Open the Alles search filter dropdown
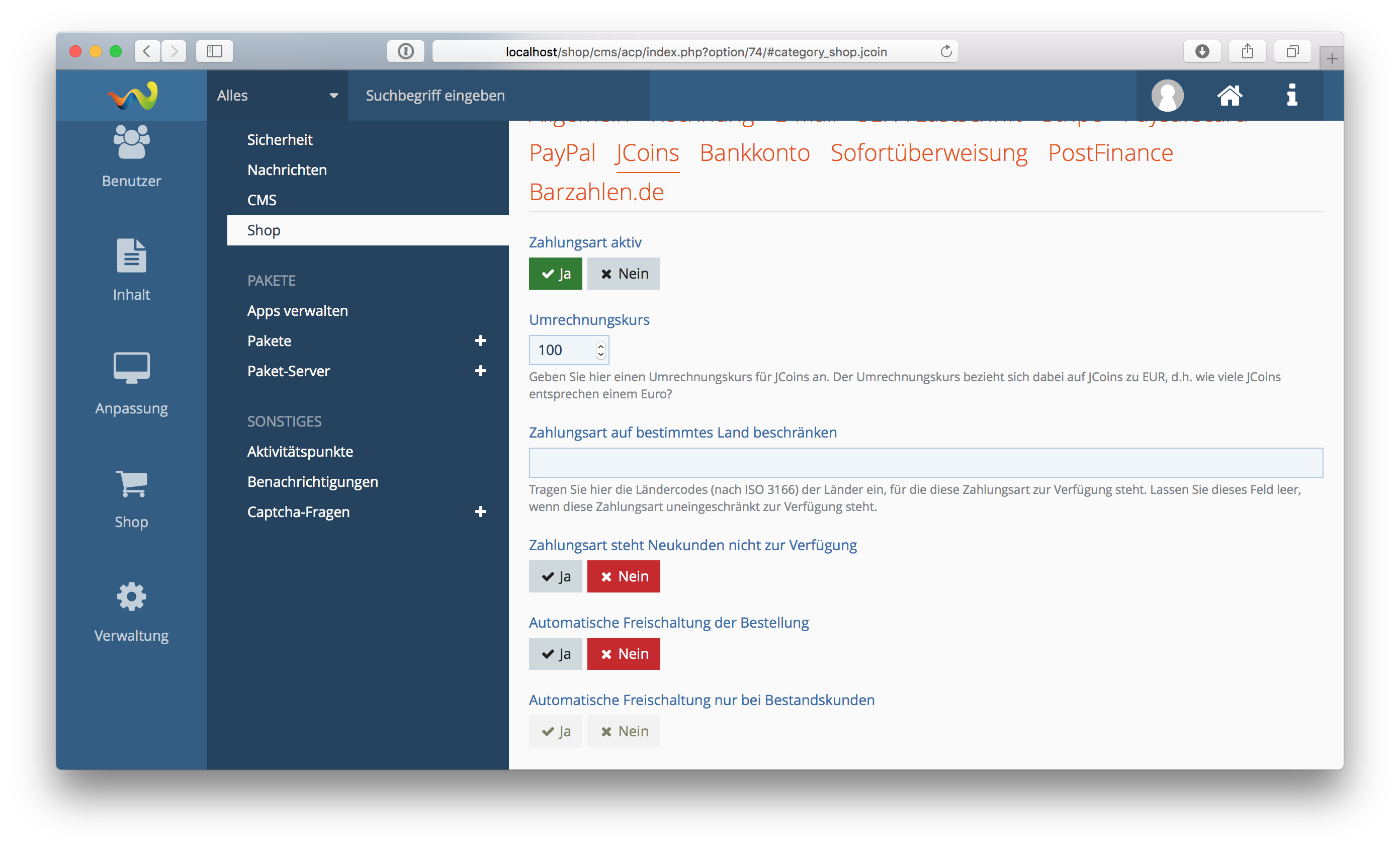 tap(277, 96)
